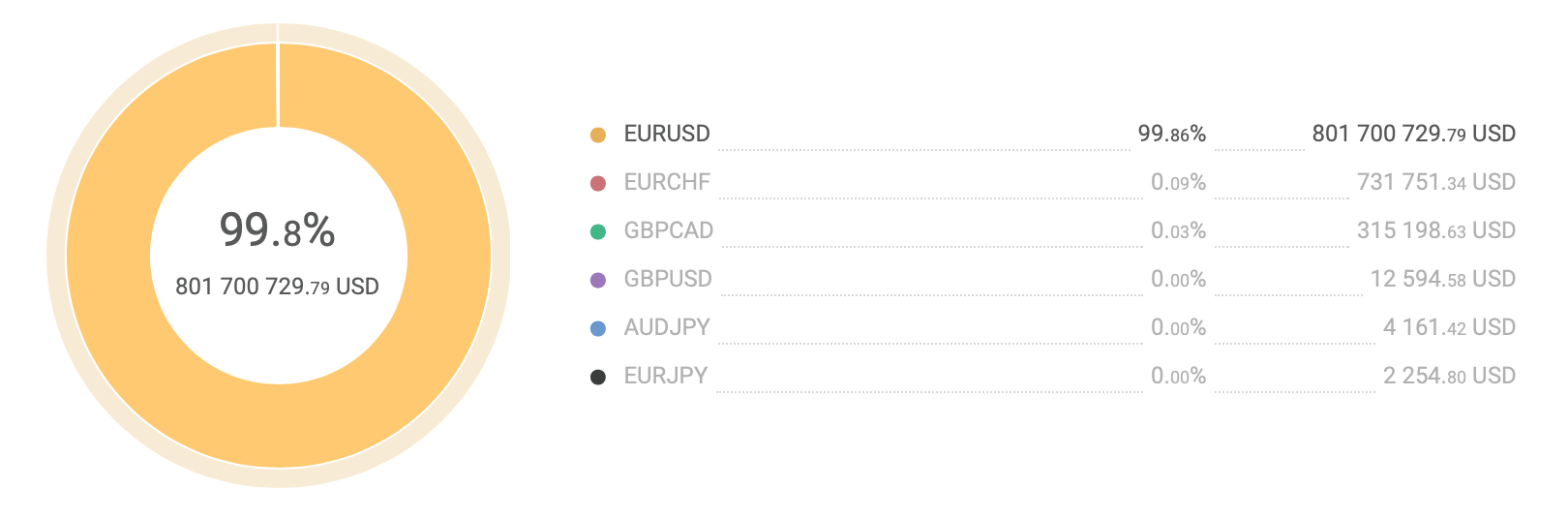The image size is (1568, 517).
Task: Click the 0.09% EURCHF share value
Action: click(x=1179, y=182)
